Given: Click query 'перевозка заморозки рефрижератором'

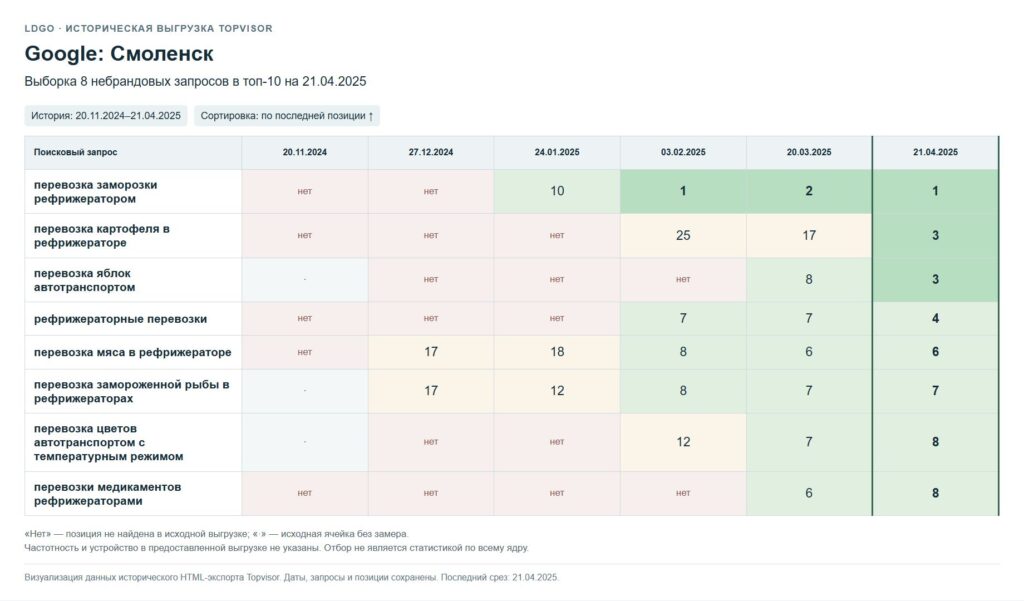Looking at the screenshot, I should pos(95,191).
